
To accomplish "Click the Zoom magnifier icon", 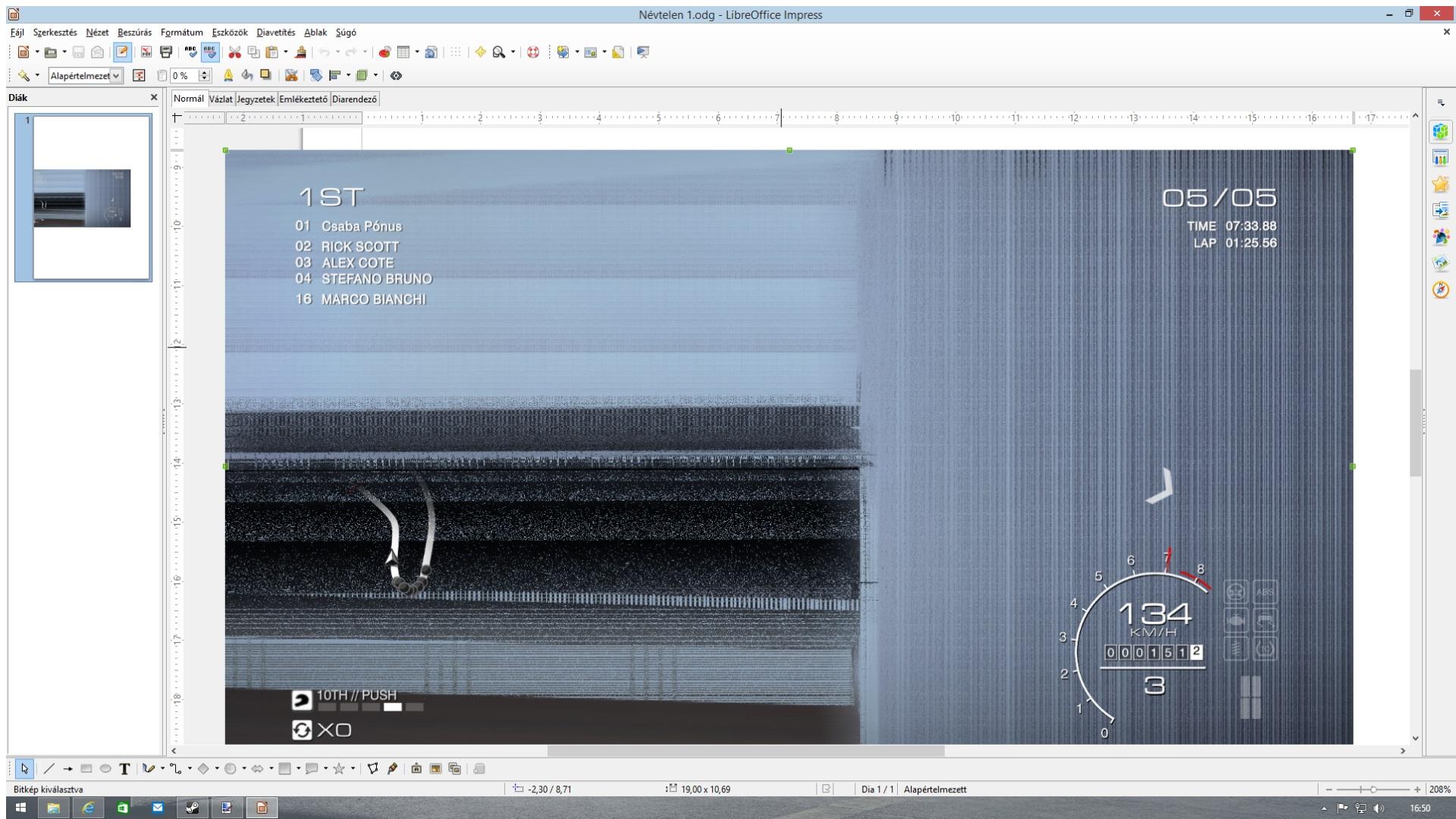I will tap(499, 52).
